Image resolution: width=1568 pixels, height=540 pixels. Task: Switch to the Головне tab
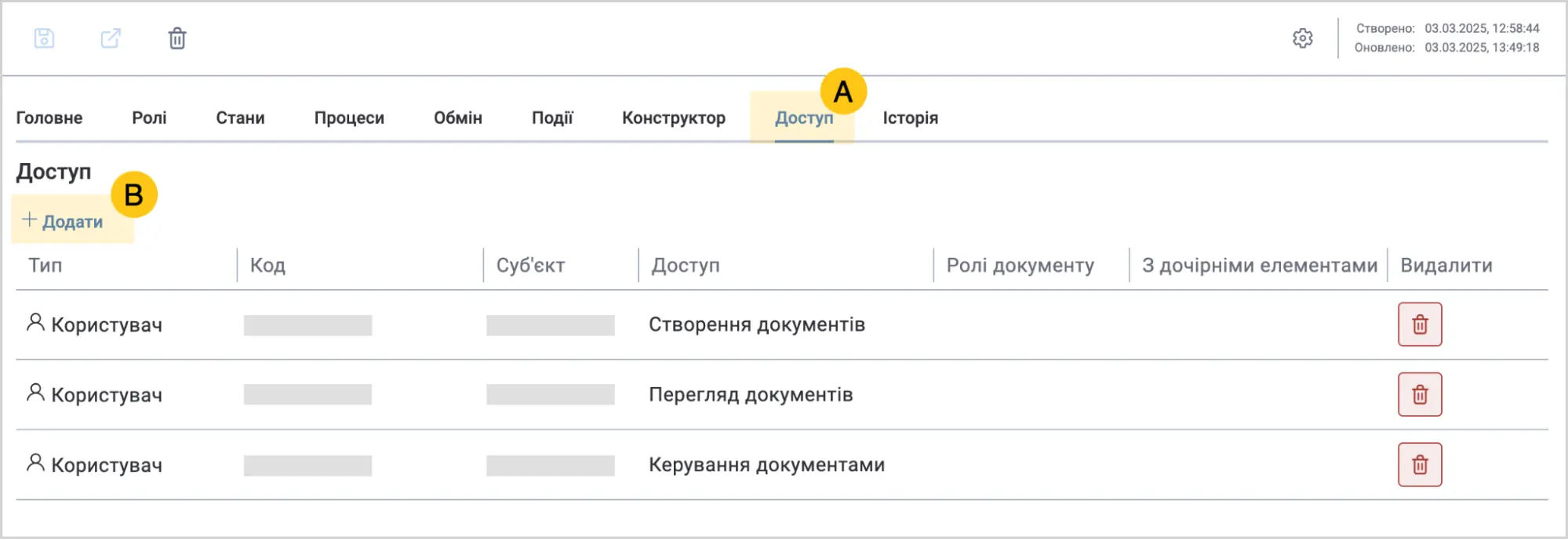coord(49,118)
